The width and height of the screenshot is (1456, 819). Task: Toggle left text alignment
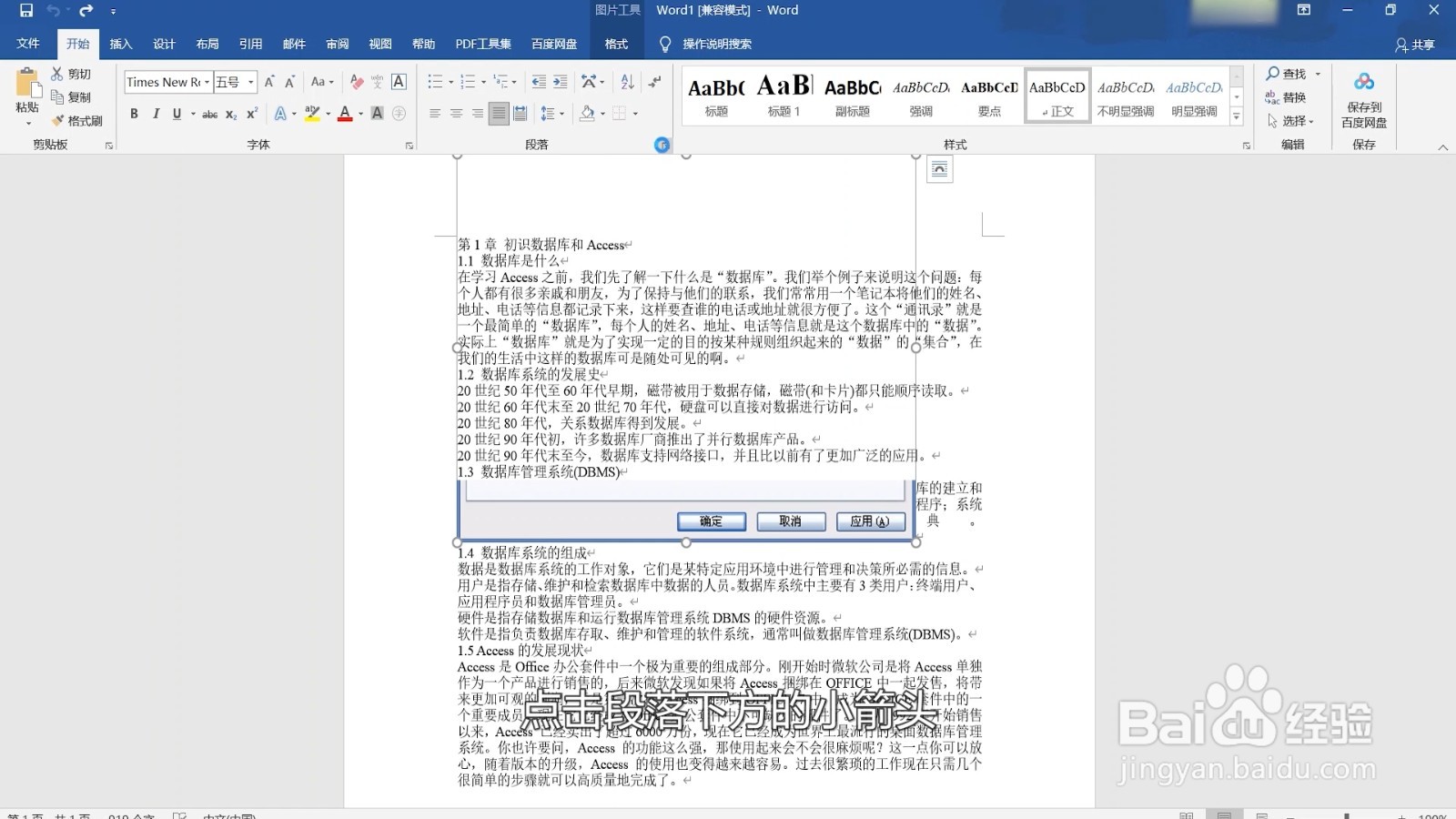click(435, 114)
